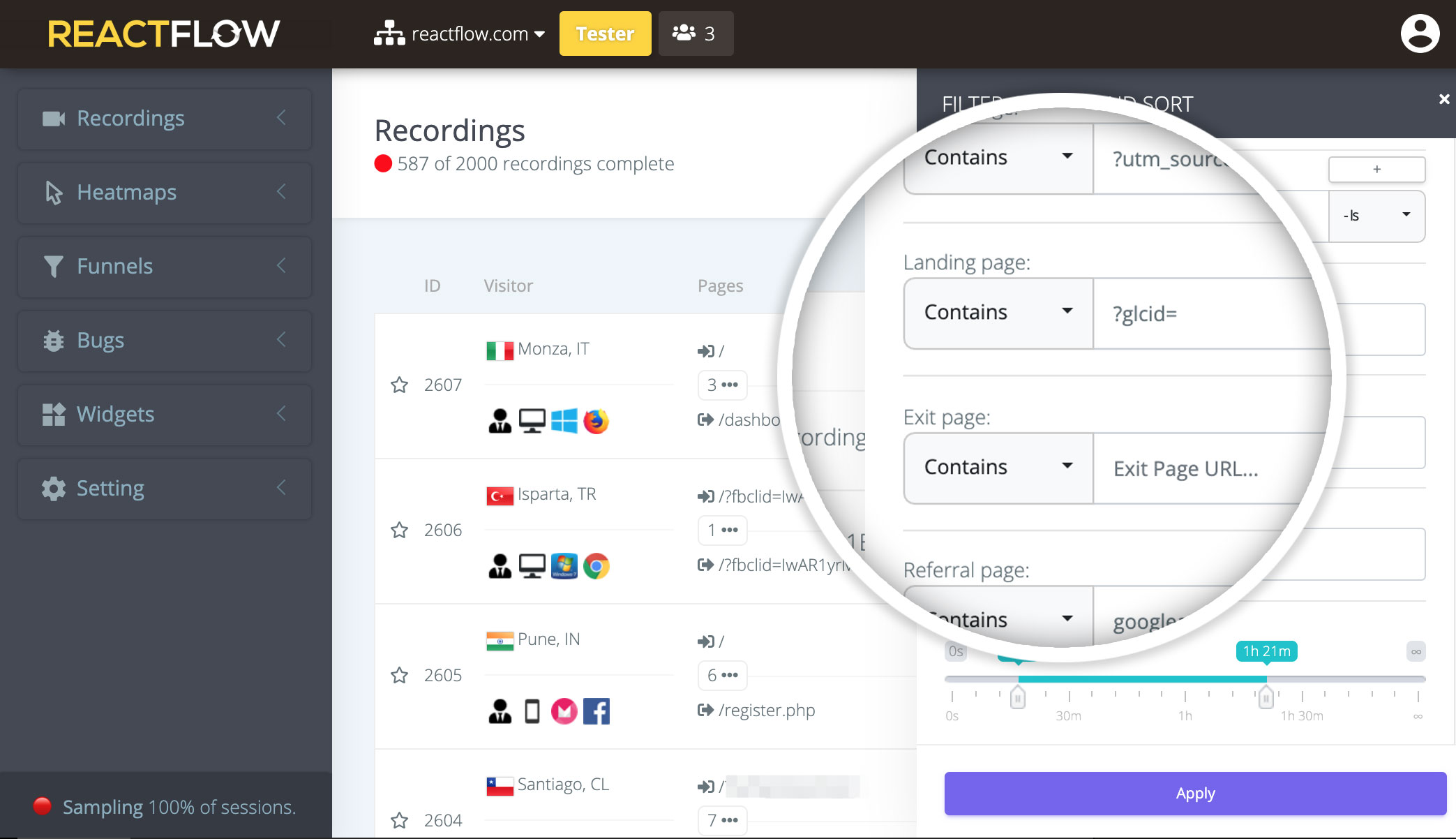The width and height of the screenshot is (1456, 839).
Task: Star recording 2605
Action: point(399,675)
